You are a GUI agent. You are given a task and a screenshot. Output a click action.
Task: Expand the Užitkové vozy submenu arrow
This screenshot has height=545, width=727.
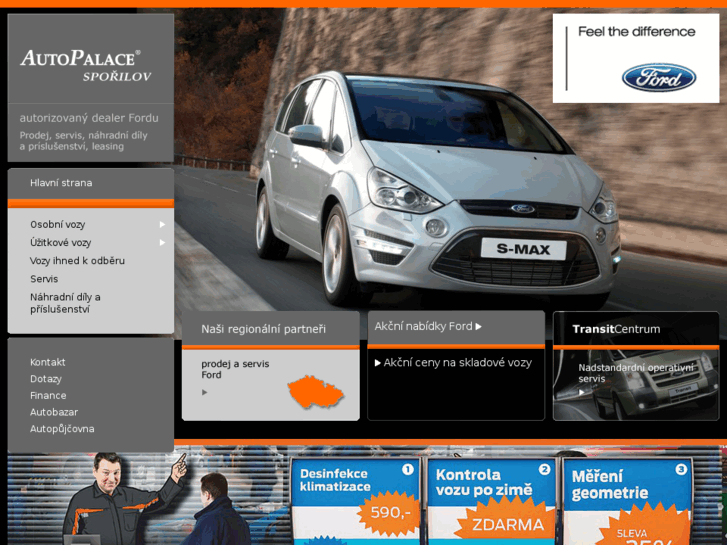tap(162, 243)
